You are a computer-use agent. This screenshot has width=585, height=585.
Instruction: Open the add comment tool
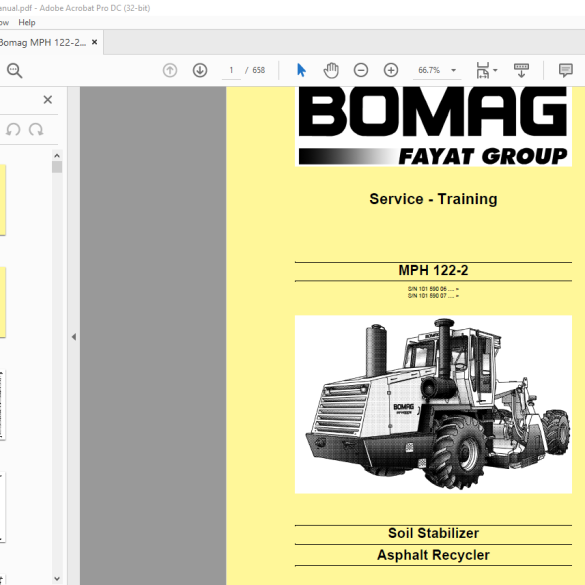pos(566,70)
